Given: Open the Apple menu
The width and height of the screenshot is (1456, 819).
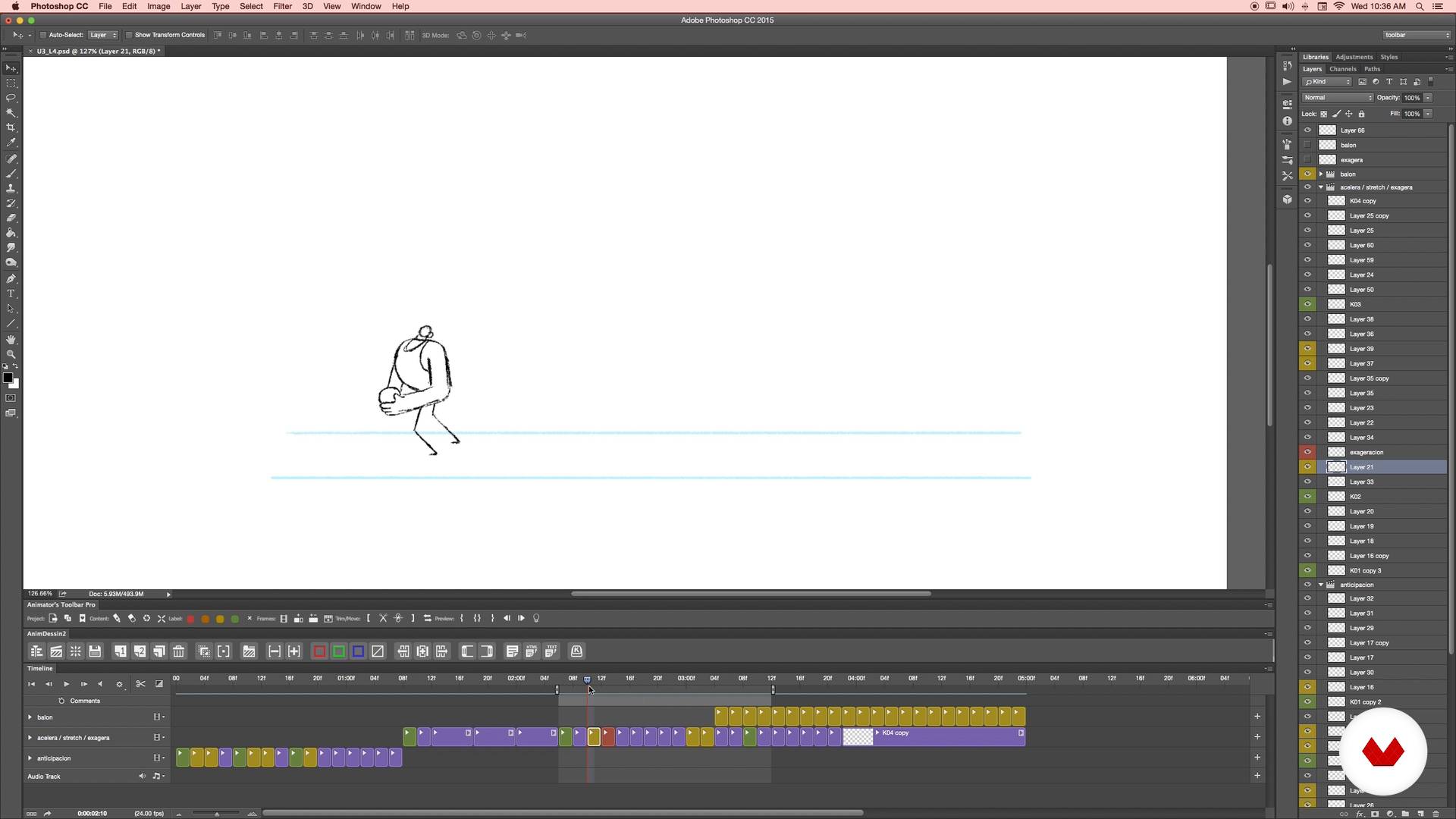Looking at the screenshot, I should (x=15, y=6).
